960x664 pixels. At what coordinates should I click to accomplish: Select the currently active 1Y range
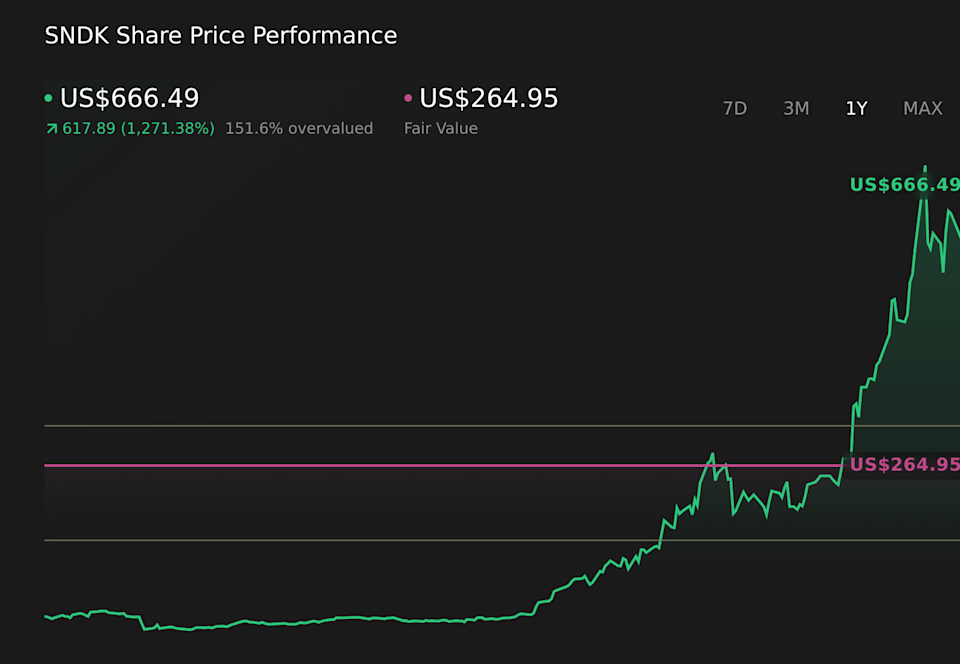[x=856, y=108]
